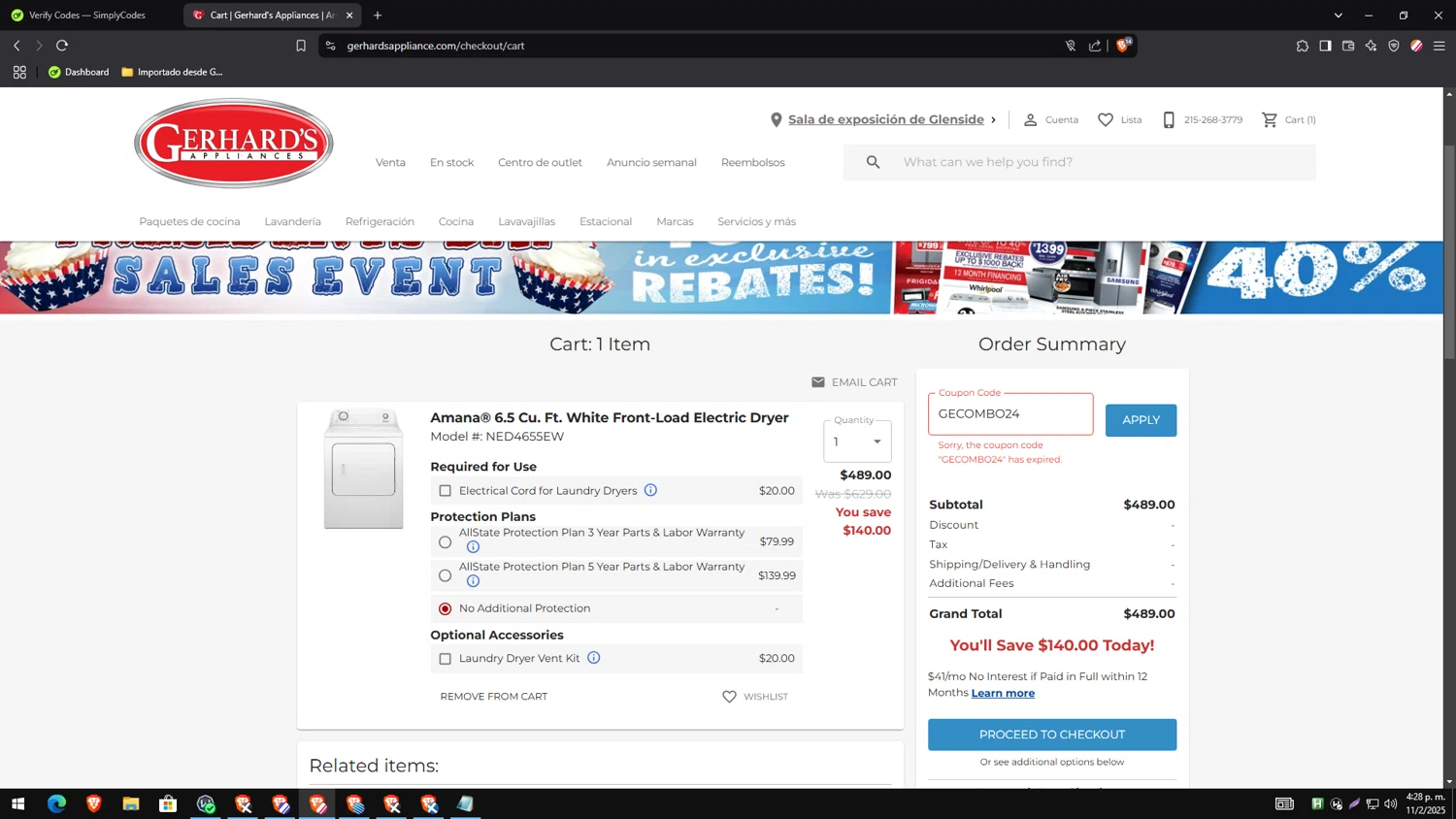The height and width of the screenshot is (819, 1456).
Task: Open the Windows Start button
Action: pyautogui.click(x=17, y=803)
